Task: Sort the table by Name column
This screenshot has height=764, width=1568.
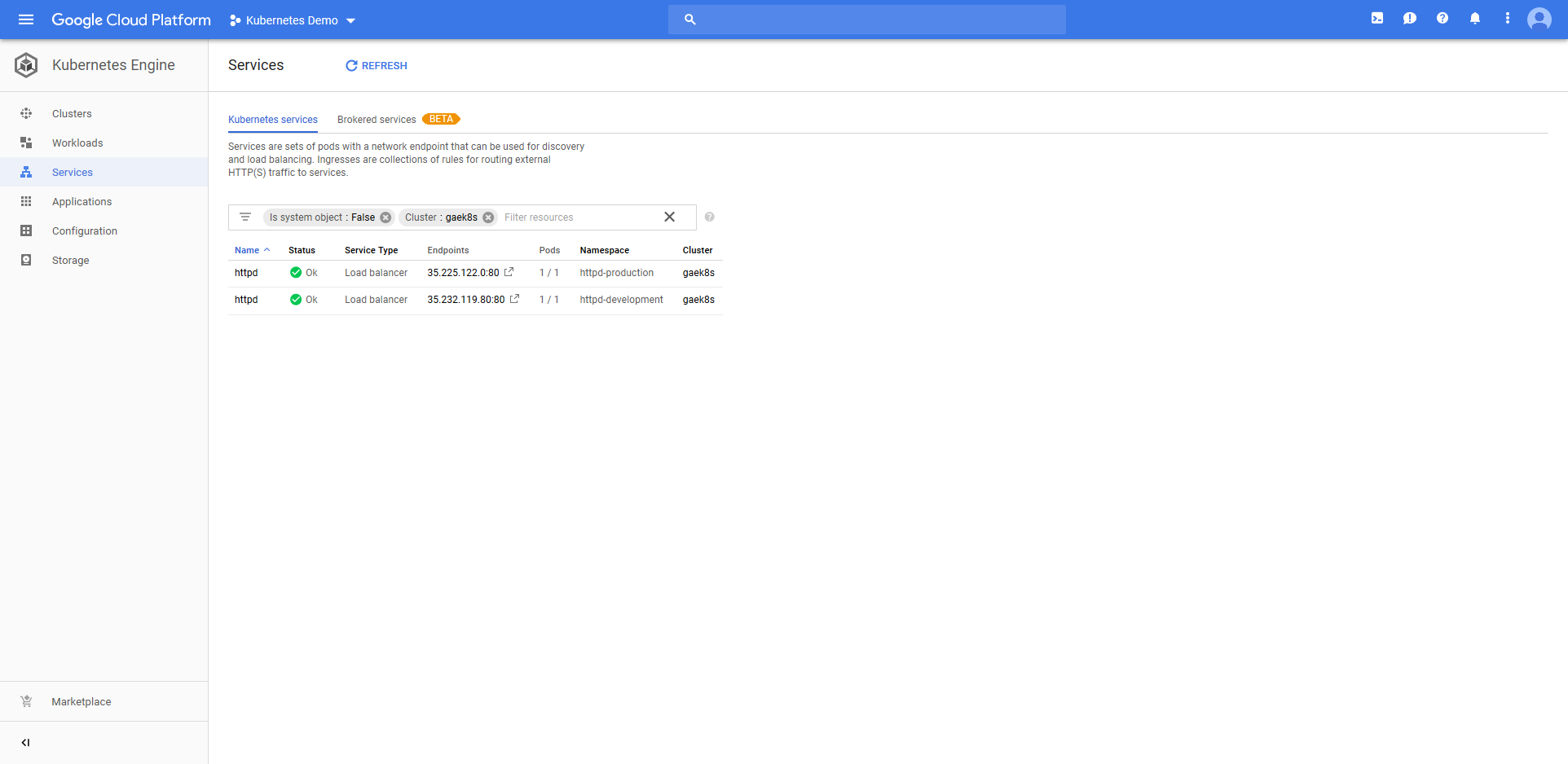Action: coord(247,250)
